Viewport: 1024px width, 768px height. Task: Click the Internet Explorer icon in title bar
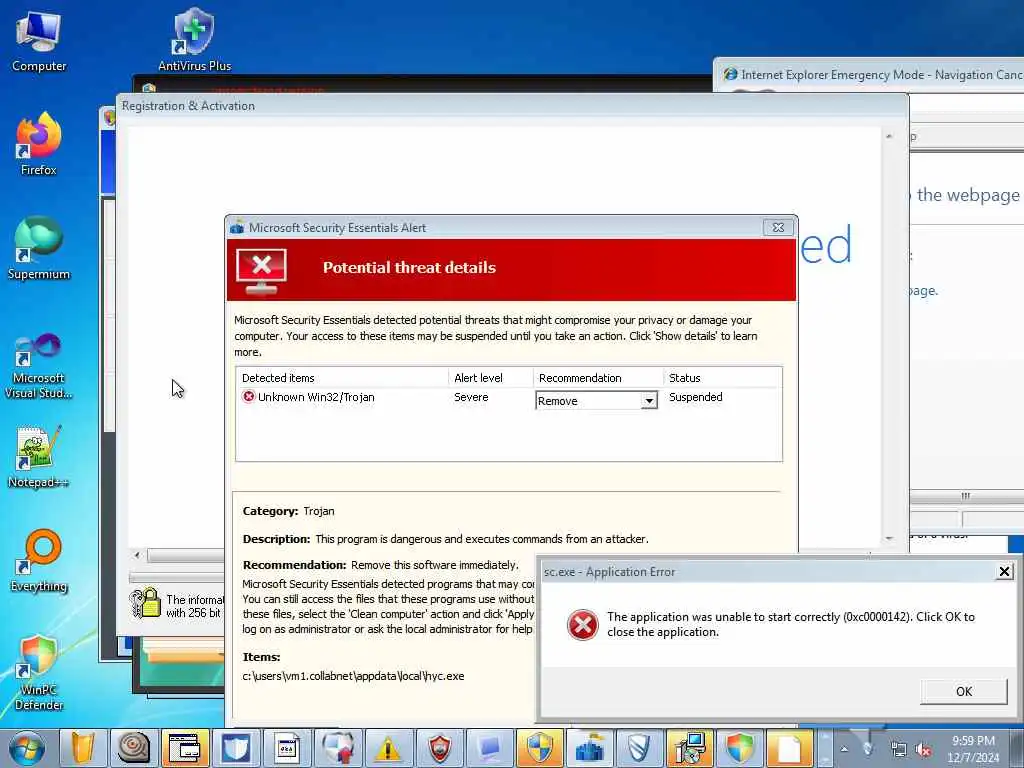730,74
